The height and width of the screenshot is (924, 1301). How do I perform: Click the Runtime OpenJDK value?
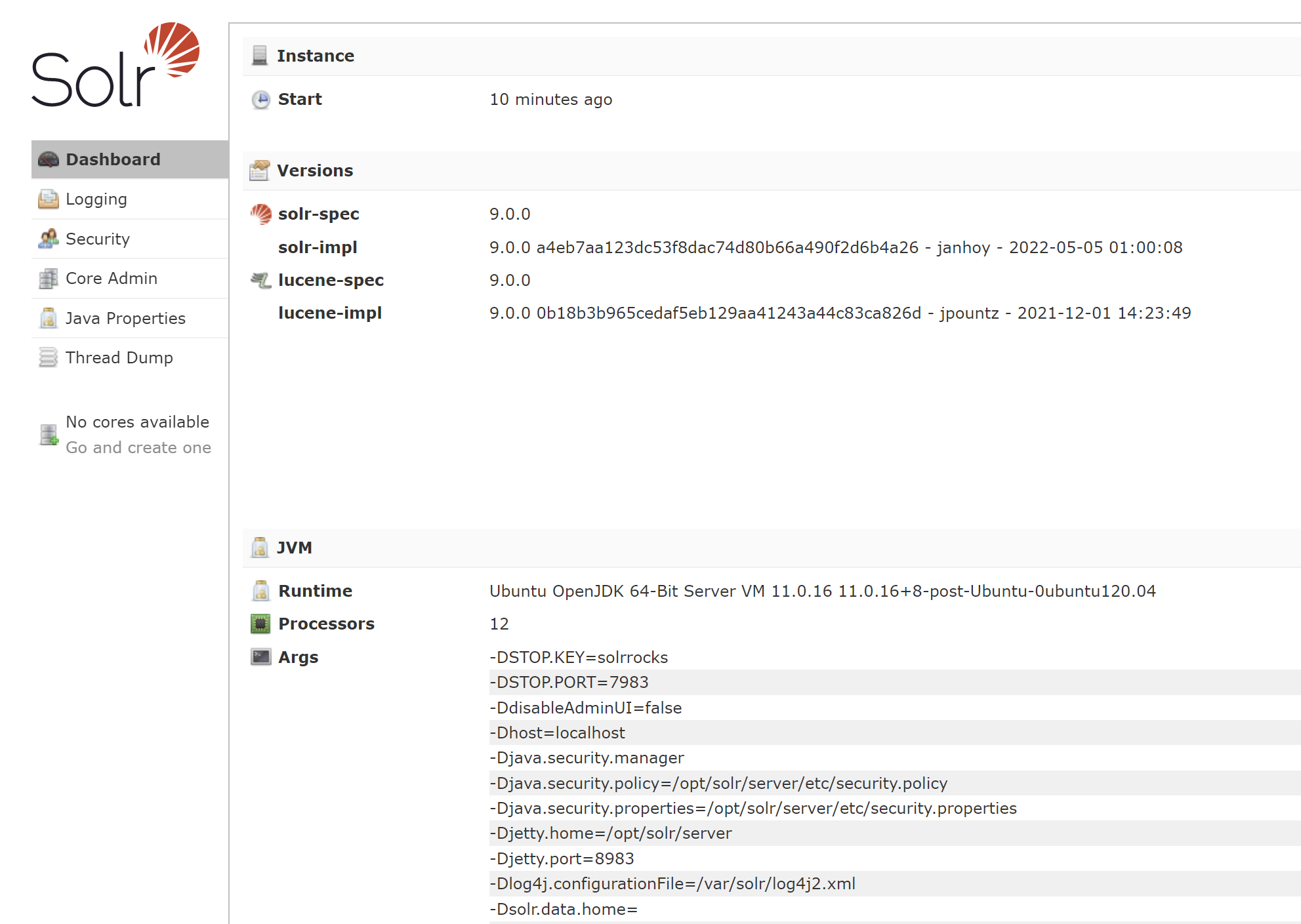pos(823,591)
